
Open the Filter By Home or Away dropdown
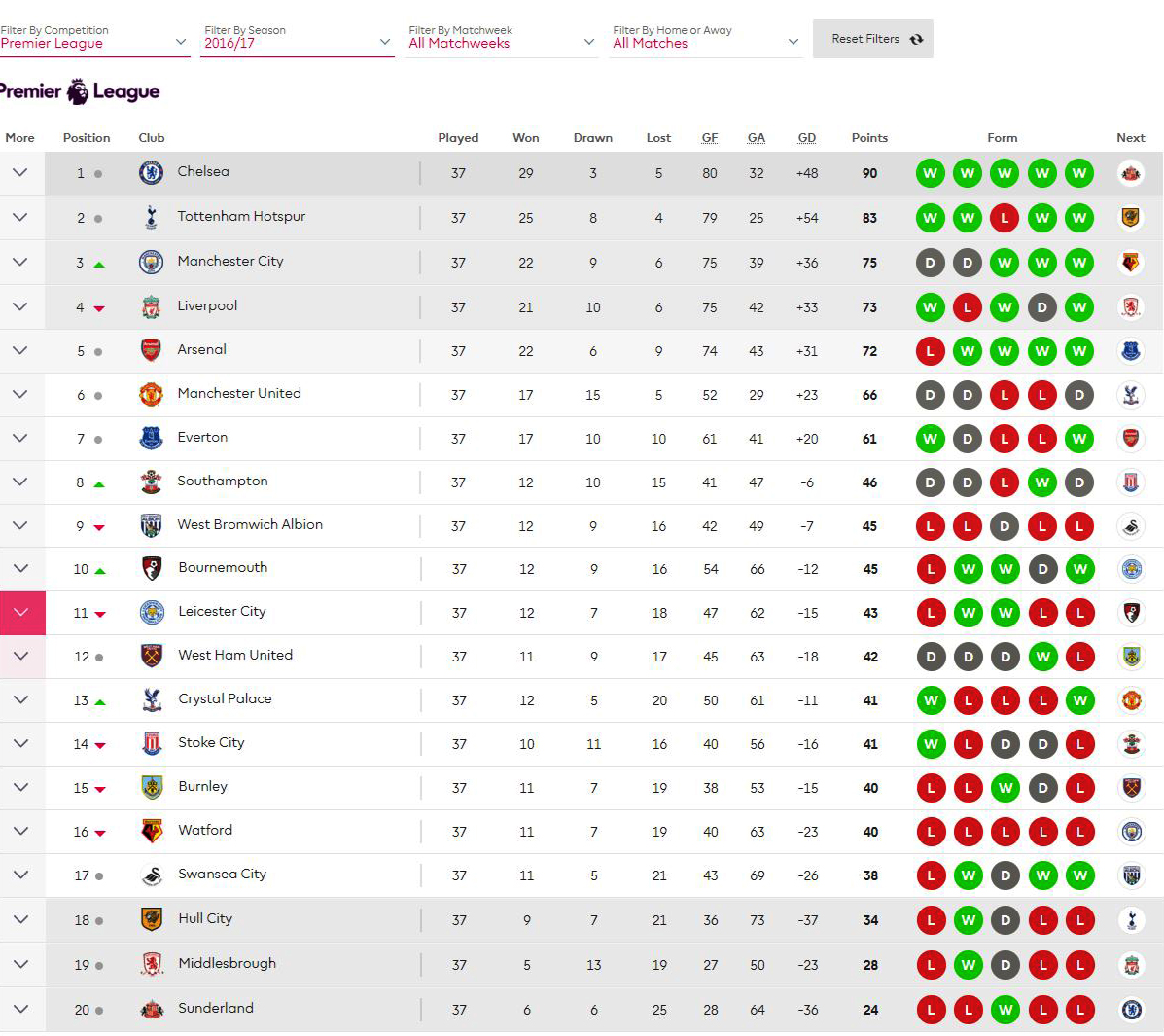pyautogui.click(x=706, y=38)
